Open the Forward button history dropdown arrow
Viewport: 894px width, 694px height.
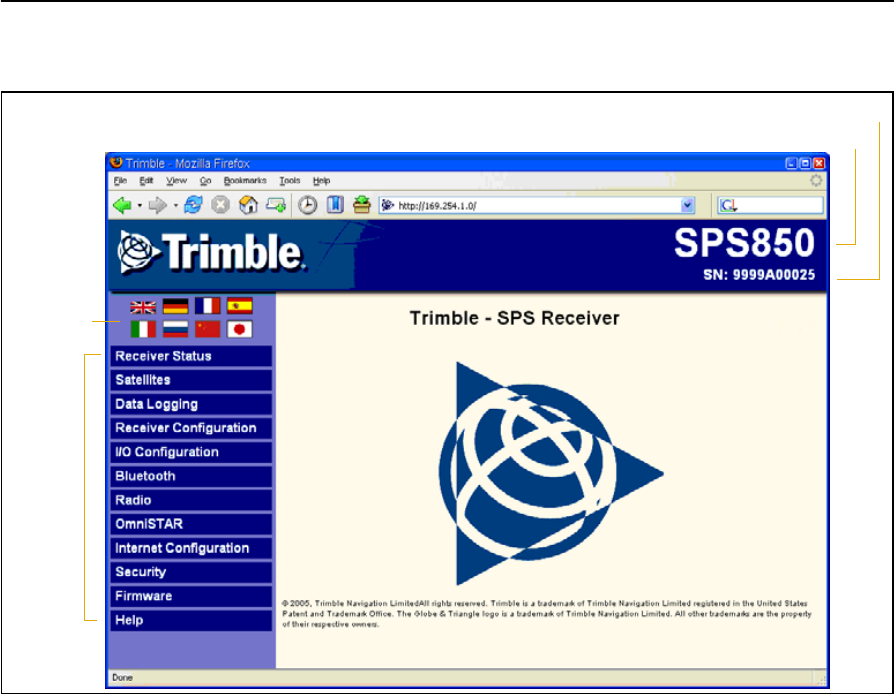click(x=176, y=206)
